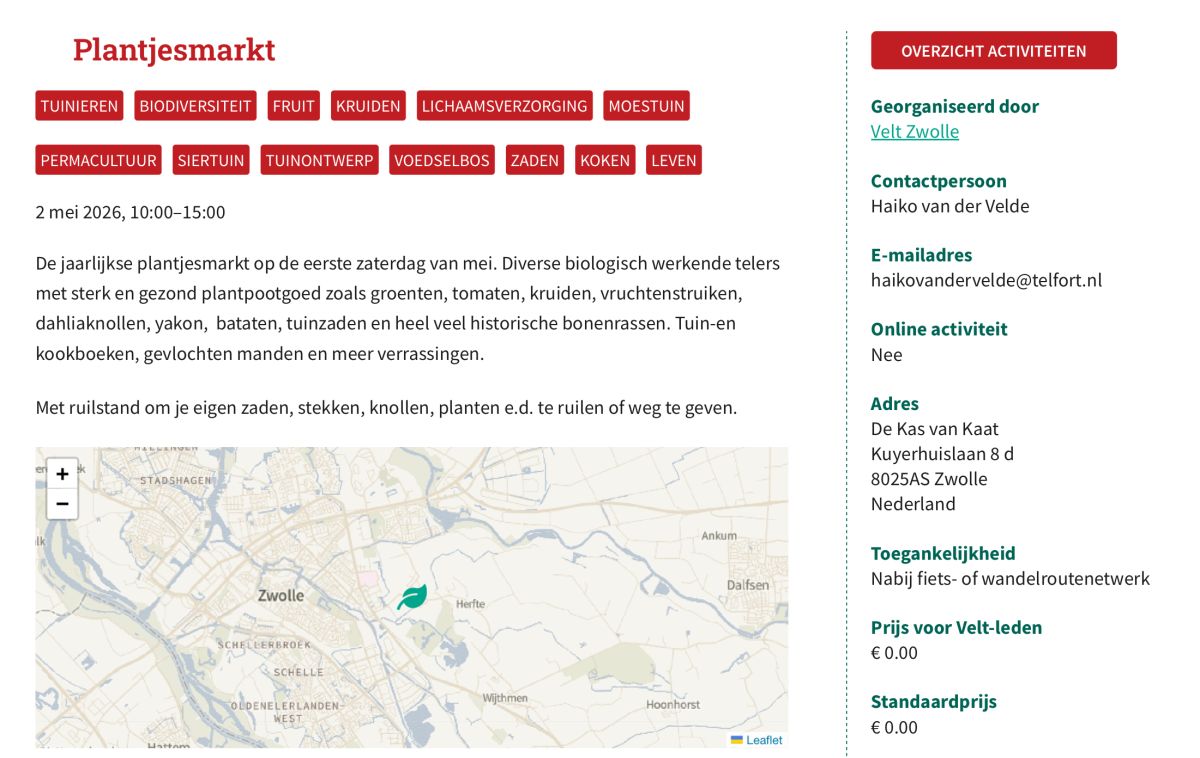1200x758 pixels.
Task: Select the Tuinieren tag
Action: pyautogui.click(x=79, y=106)
